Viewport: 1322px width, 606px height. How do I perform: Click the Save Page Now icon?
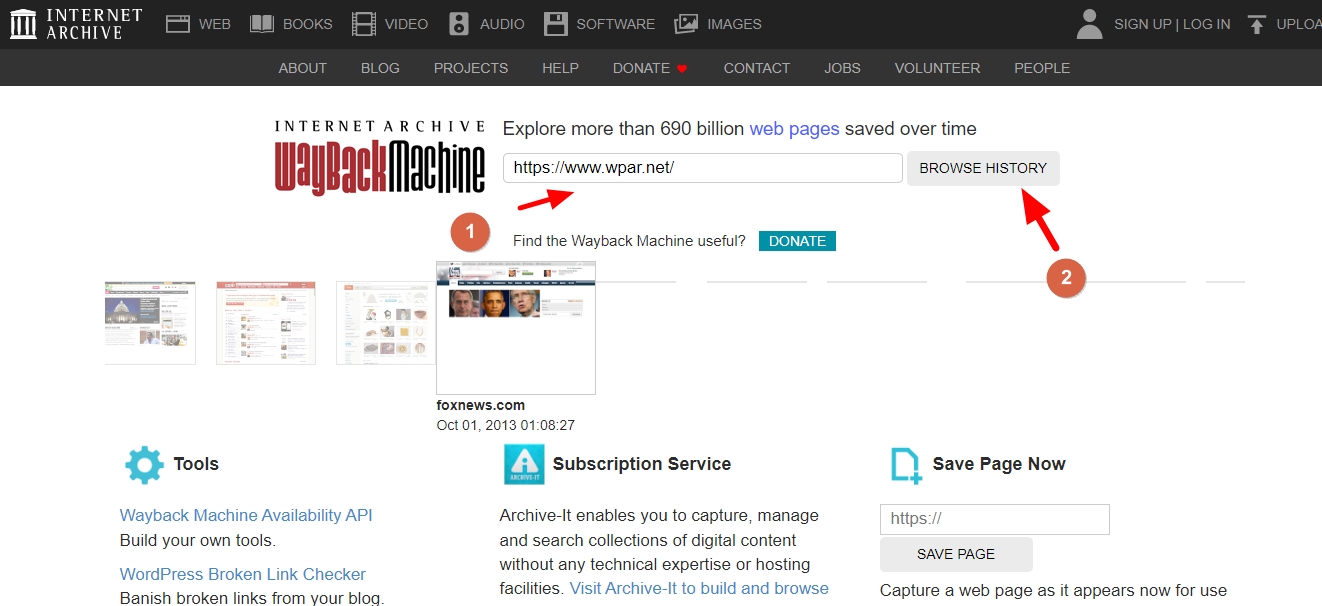pos(907,466)
